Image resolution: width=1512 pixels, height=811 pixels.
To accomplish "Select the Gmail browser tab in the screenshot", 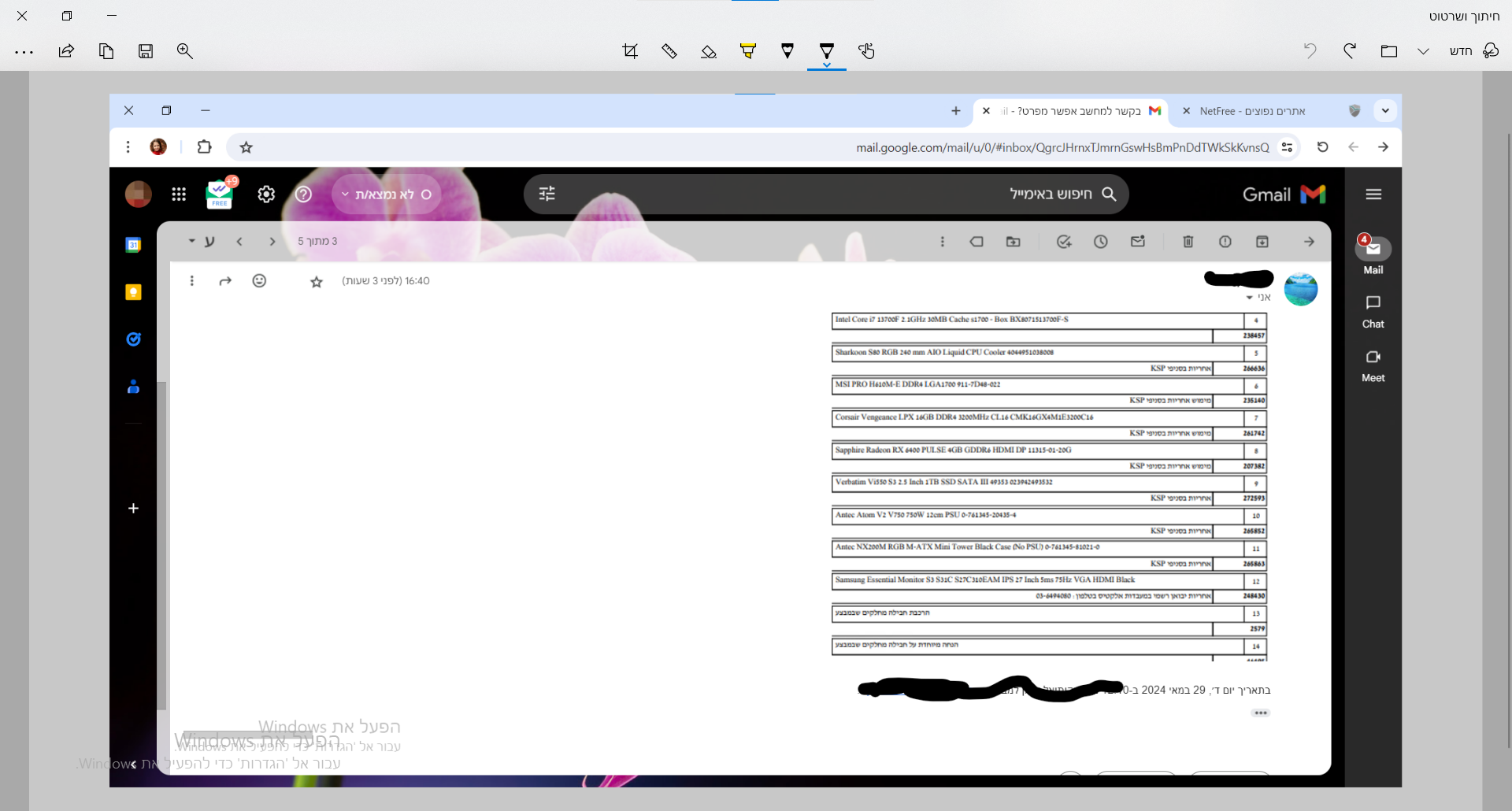I will 1070,111.
